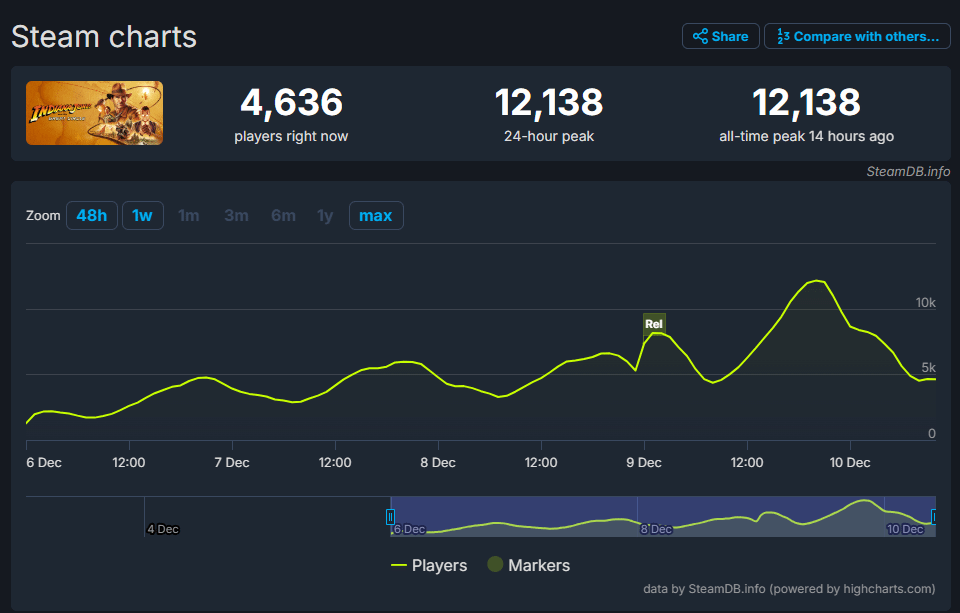Click the SteamDB.info watermark link
The height and width of the screenshot is (613, 960).
(x=907, y=171)
